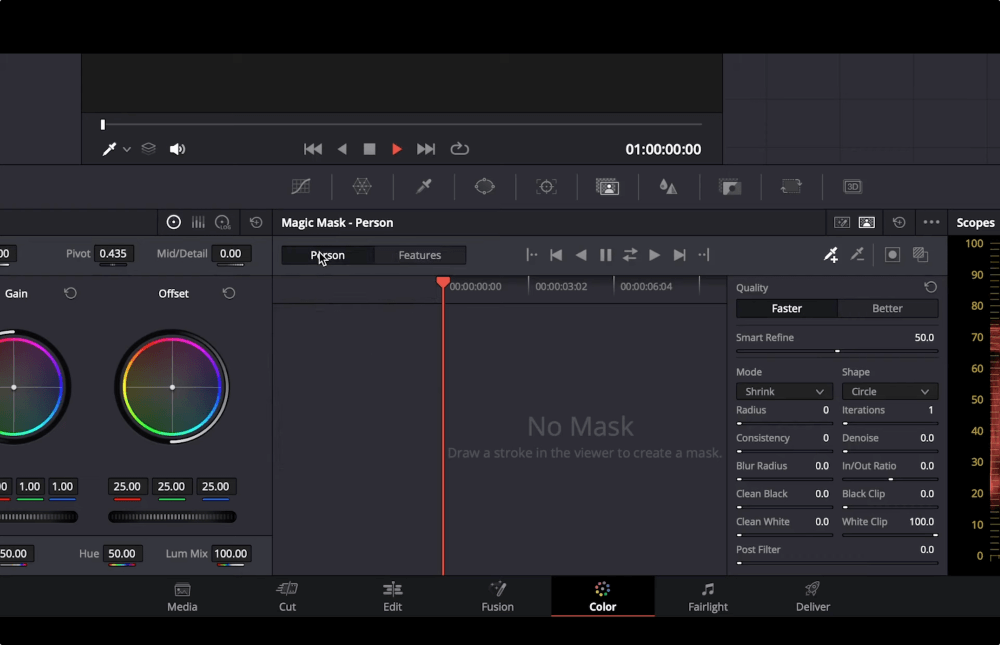Open the Sizing palette icon
Viewport: 1000px width, 645px height.
tap(791, 186)
